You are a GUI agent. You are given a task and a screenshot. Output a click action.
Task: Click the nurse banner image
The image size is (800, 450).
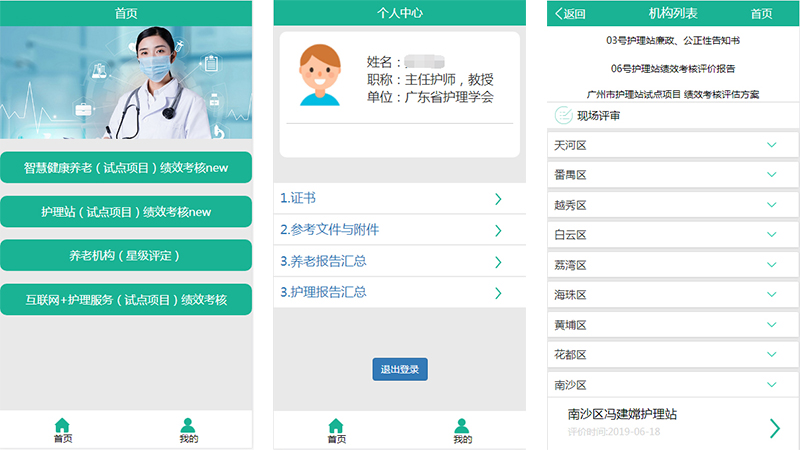126,82
